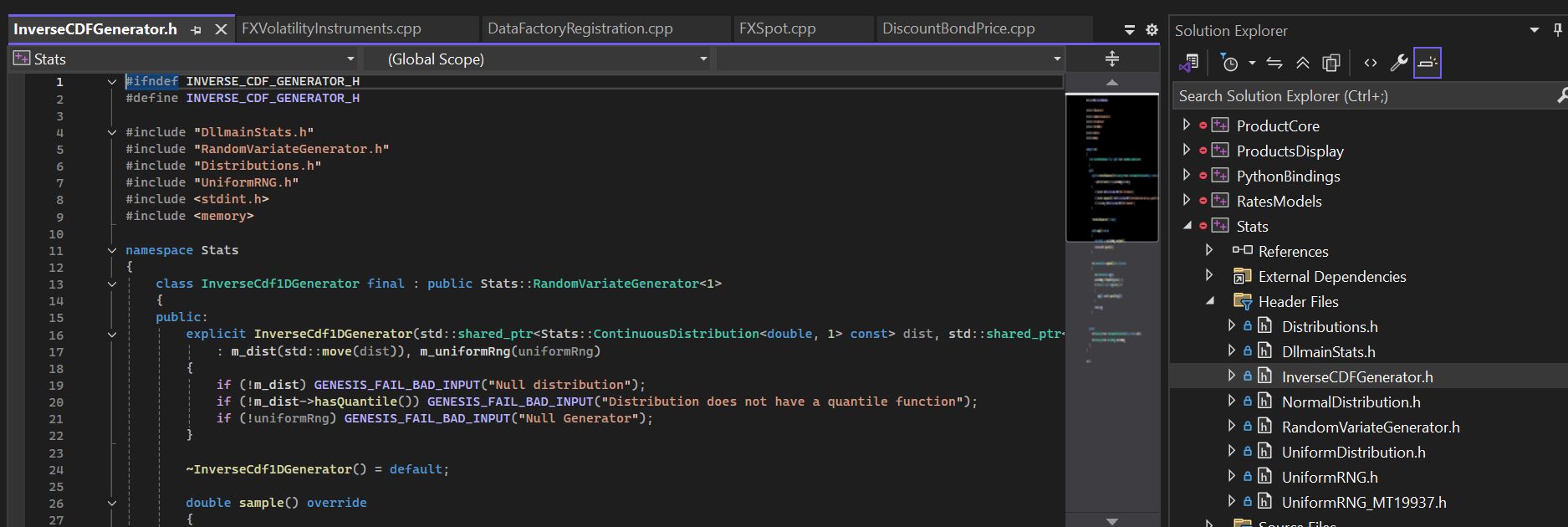The height and width of the screenshot is (527, 1568).
Task: Click the editor tab settings gear icon
Action: coord(1152,29)
